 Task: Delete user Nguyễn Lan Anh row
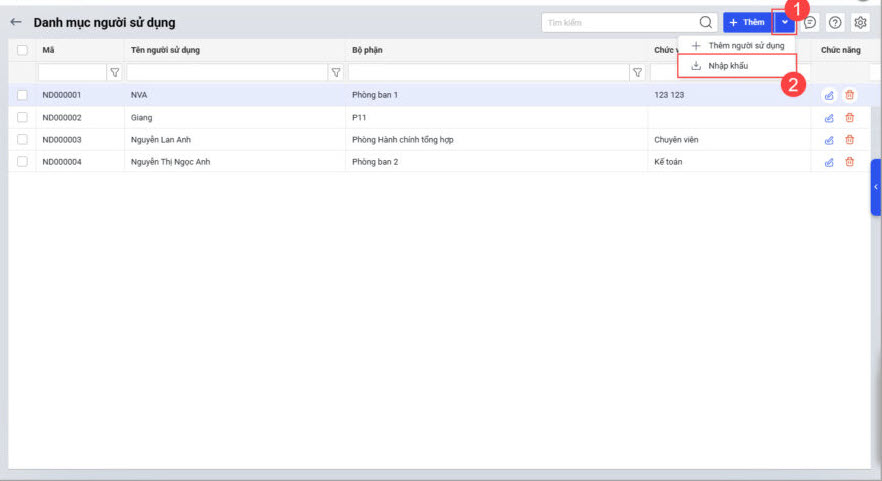(850, 140)
